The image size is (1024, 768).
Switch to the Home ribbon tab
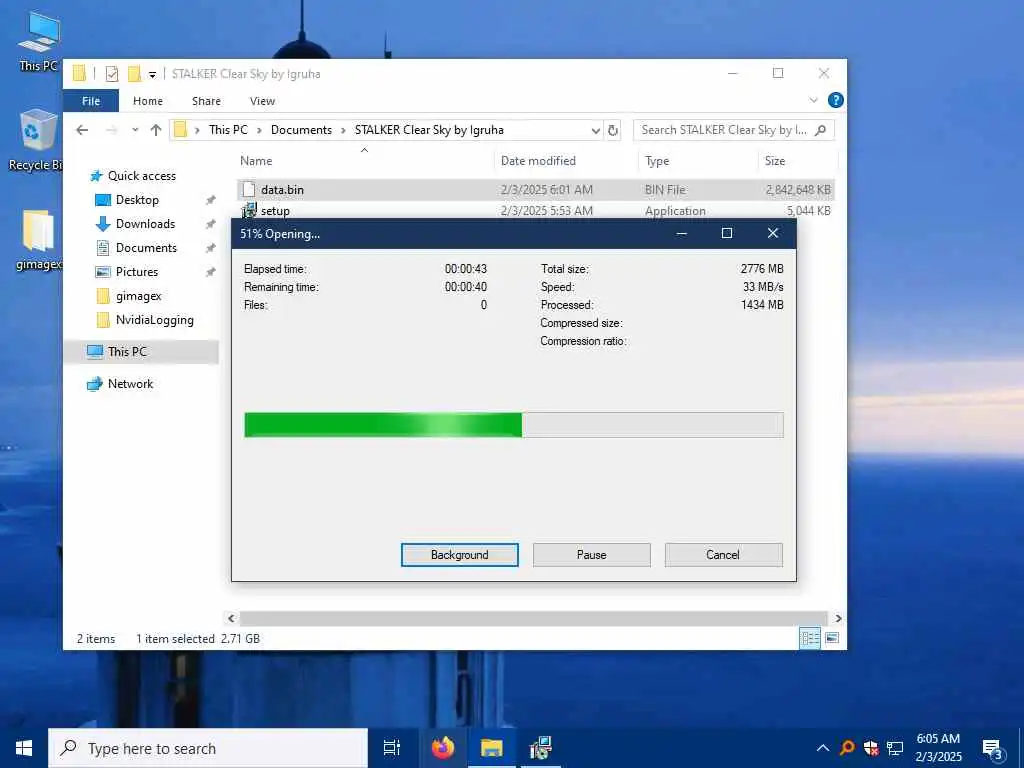pos(148,101)
